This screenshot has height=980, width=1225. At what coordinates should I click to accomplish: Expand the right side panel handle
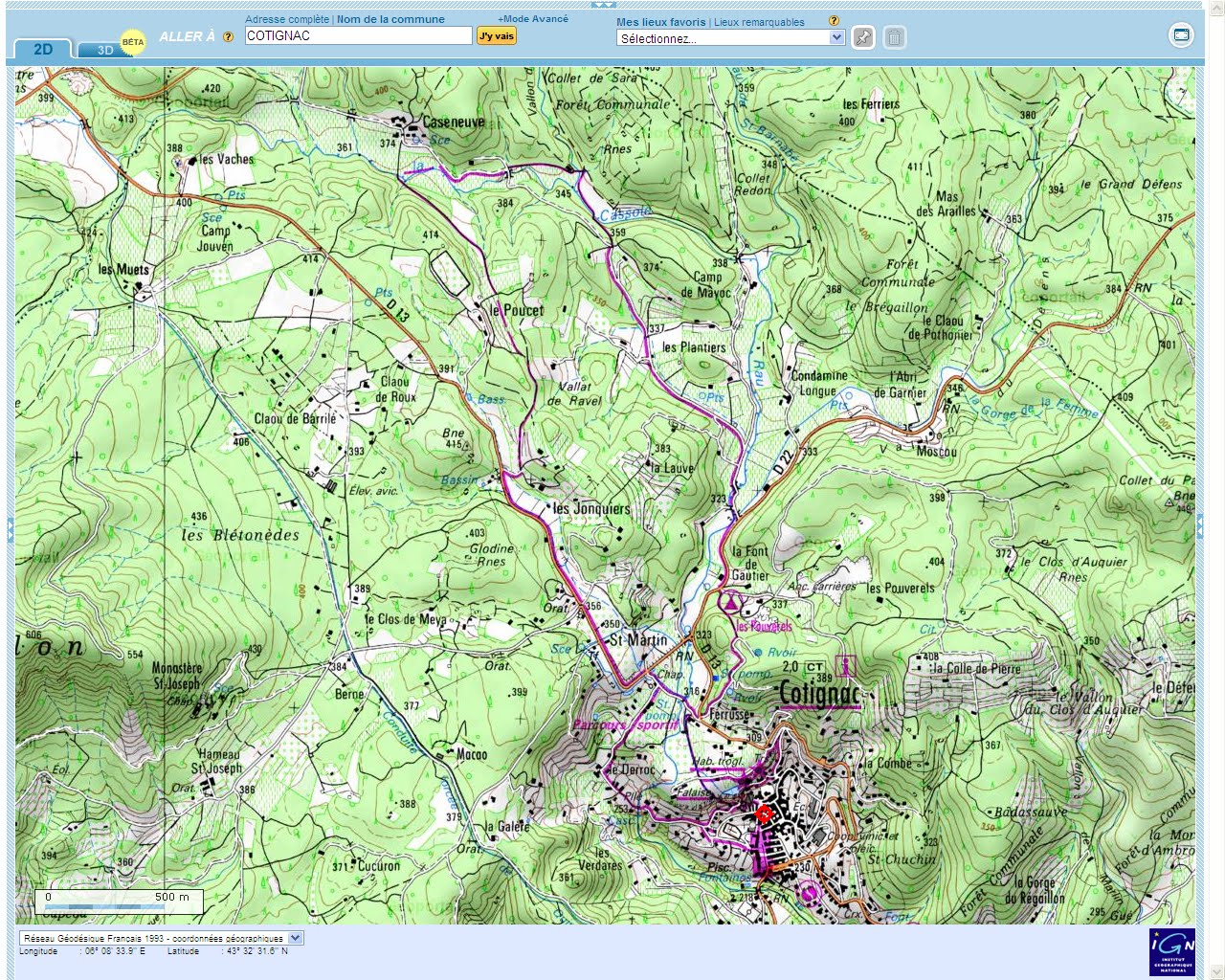pos(1200,526)
